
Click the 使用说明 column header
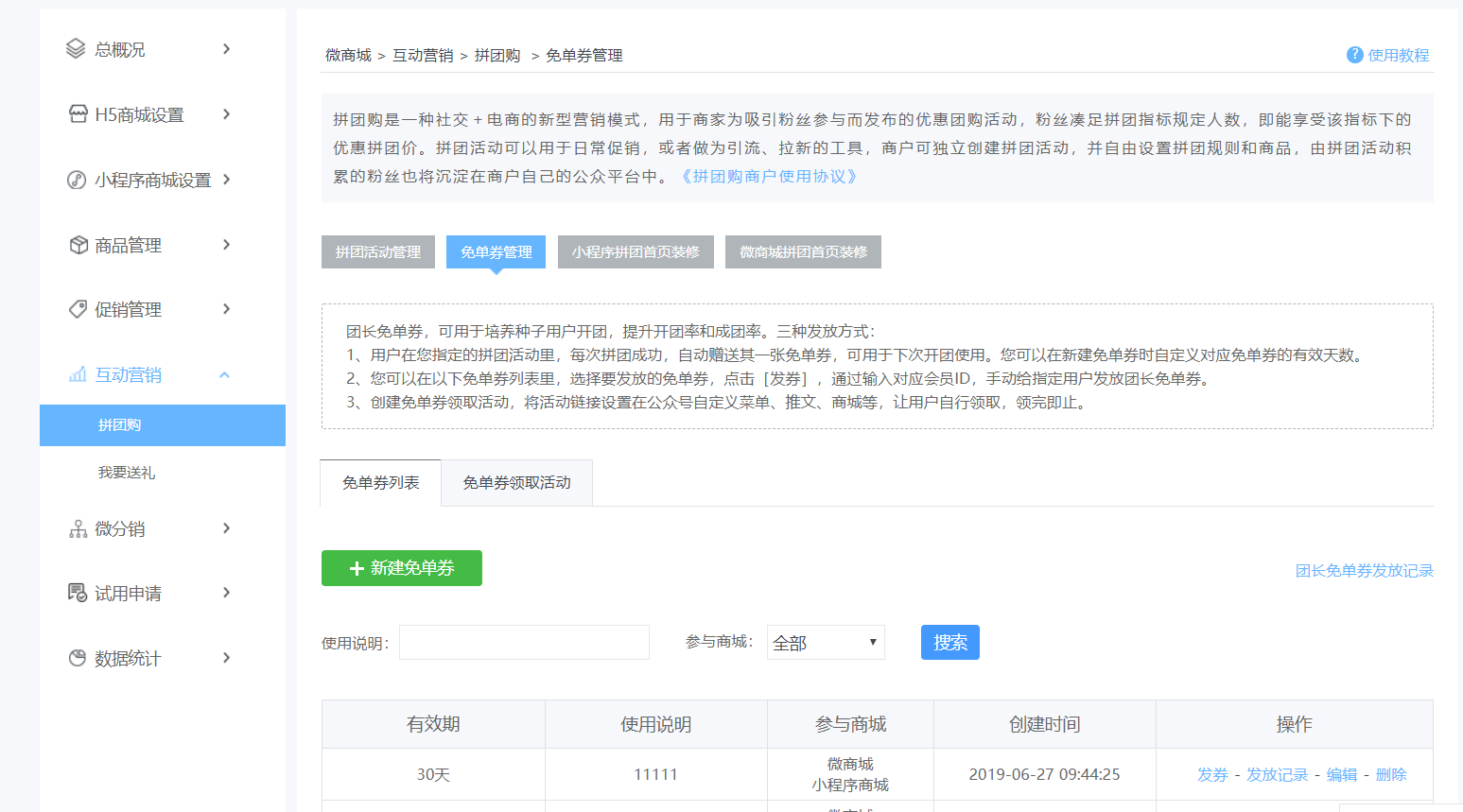point(656,724)
